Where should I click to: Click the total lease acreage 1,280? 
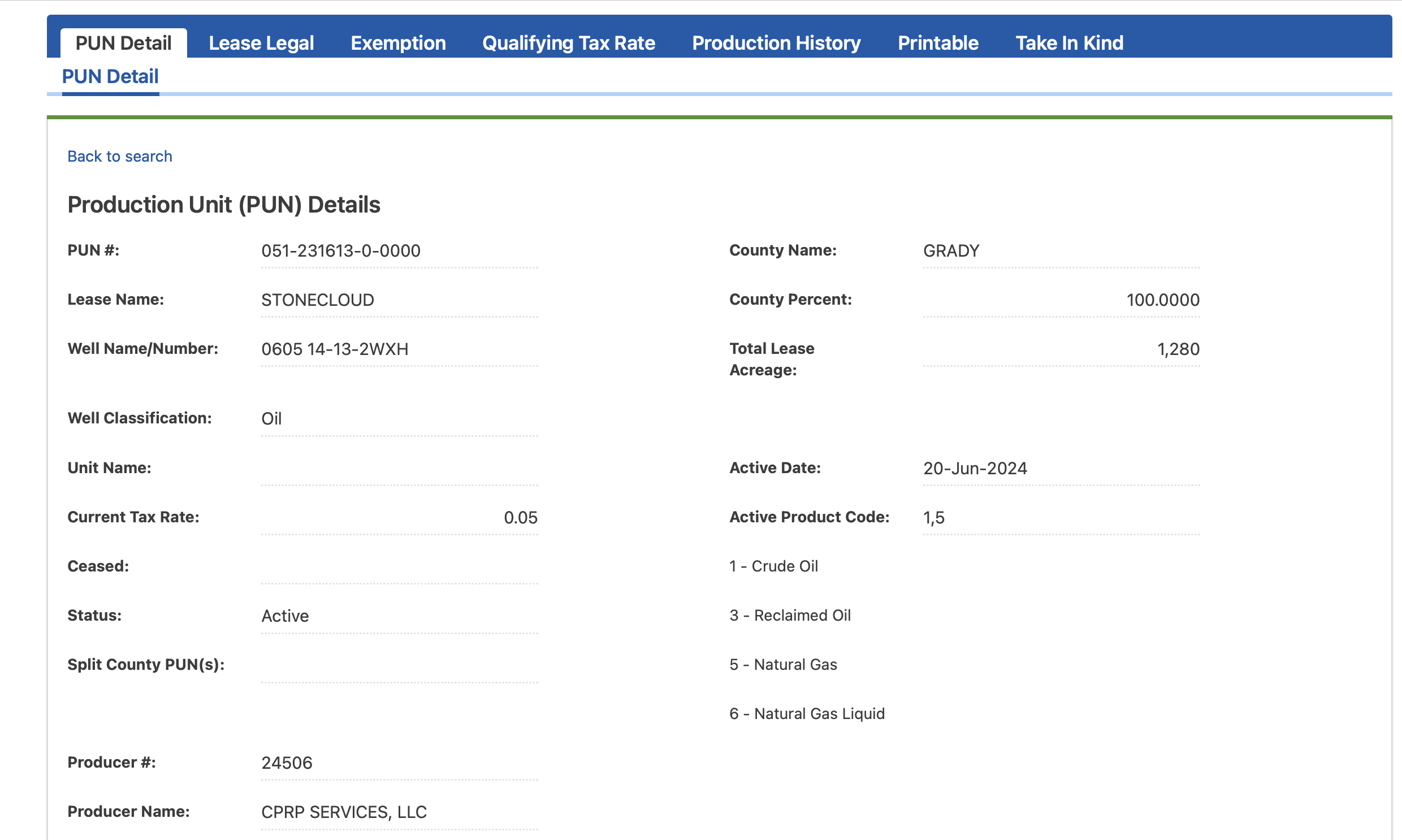[x=1178, y=349]
